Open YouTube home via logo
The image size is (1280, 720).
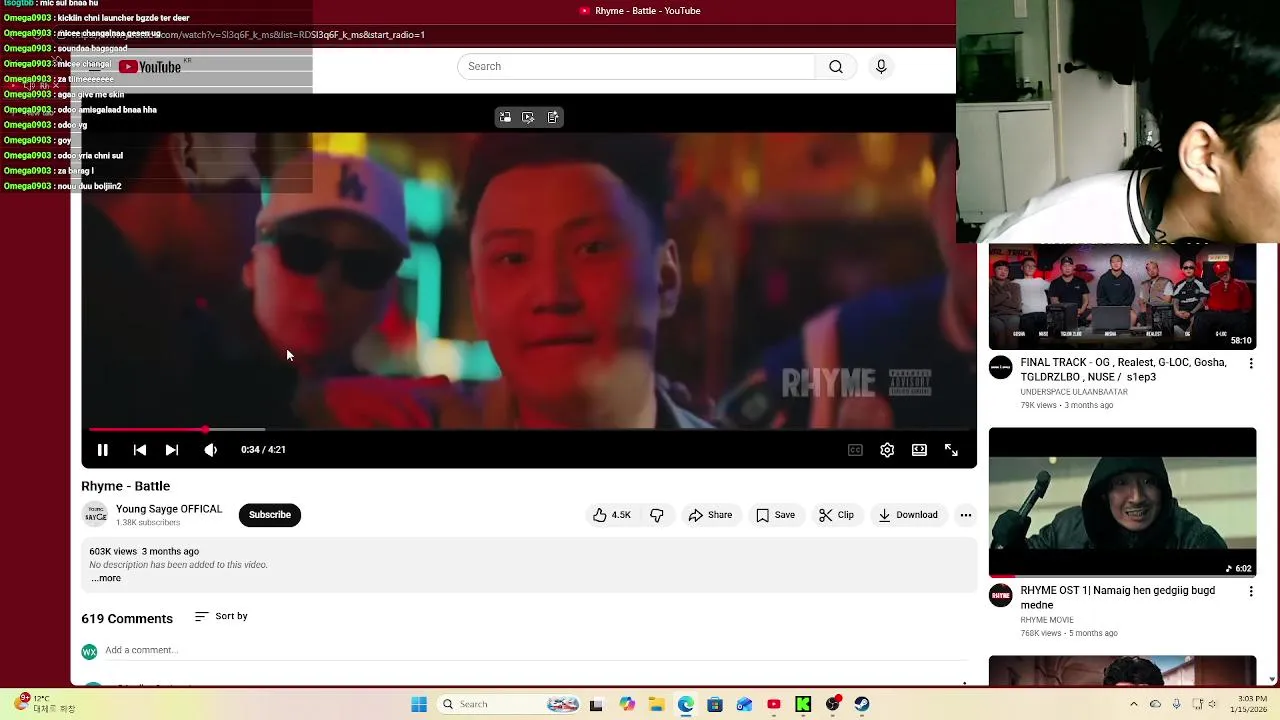pos(150,67)
